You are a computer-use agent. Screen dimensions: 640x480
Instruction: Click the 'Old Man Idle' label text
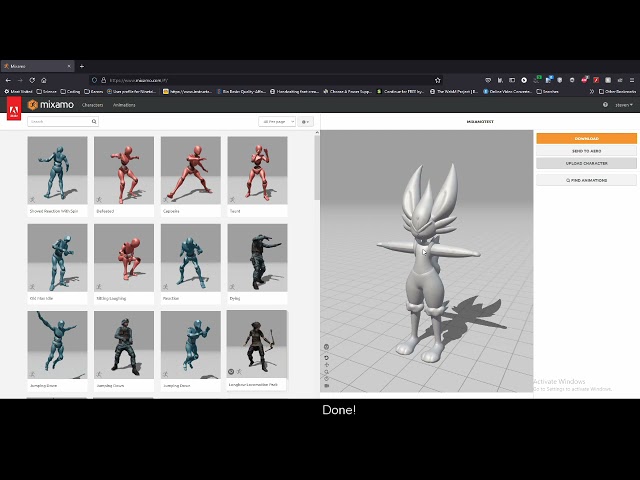41,298
